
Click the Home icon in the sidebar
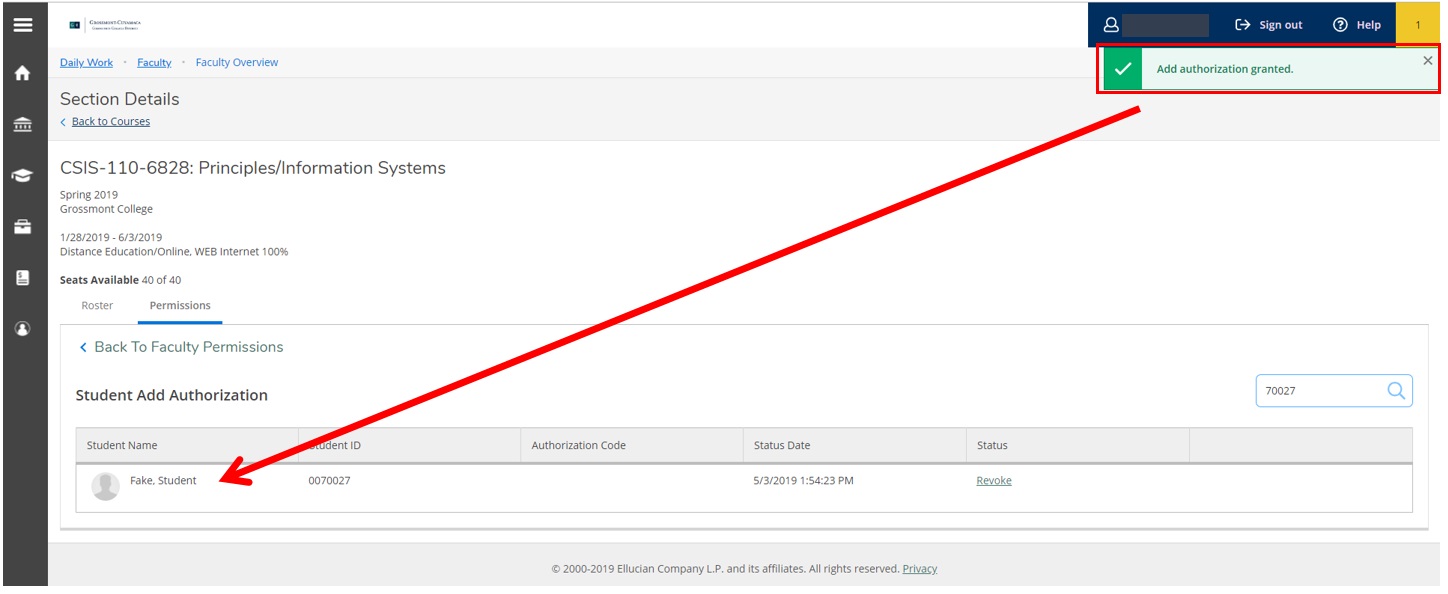pos(24,73)
